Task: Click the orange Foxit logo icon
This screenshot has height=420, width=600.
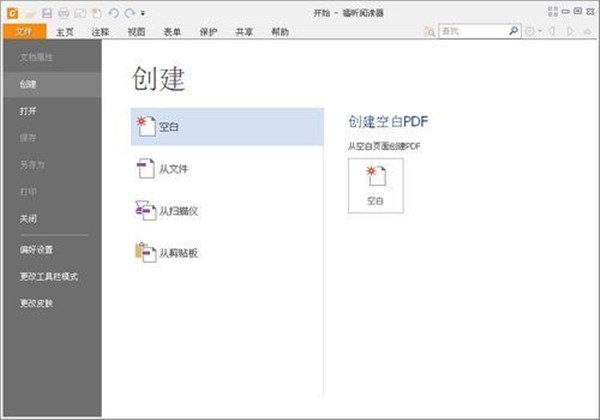Action: coord(13,13)
